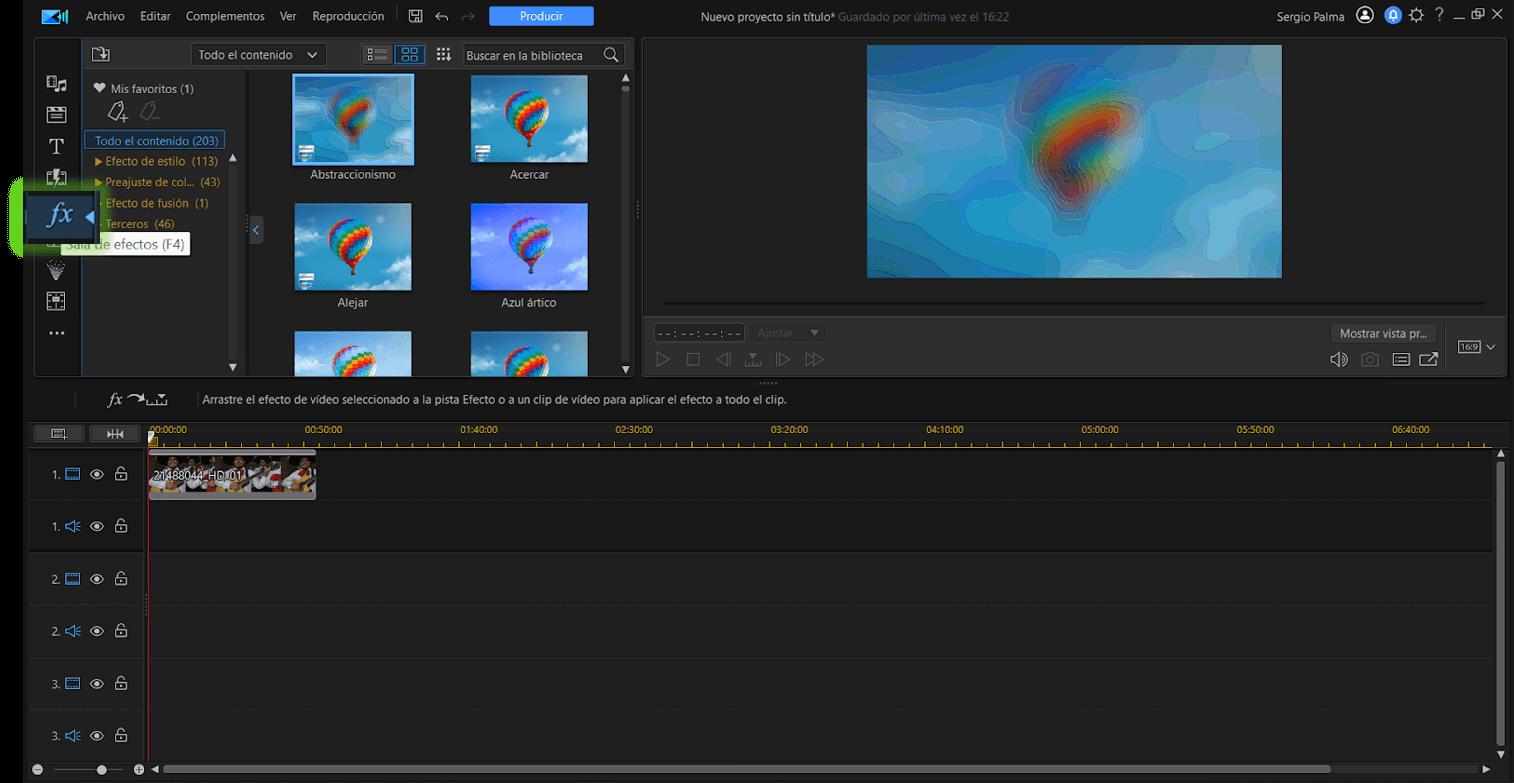Click the preview playback progress bar
This screenshot has width=1514, height=783.
[1074, 302]
